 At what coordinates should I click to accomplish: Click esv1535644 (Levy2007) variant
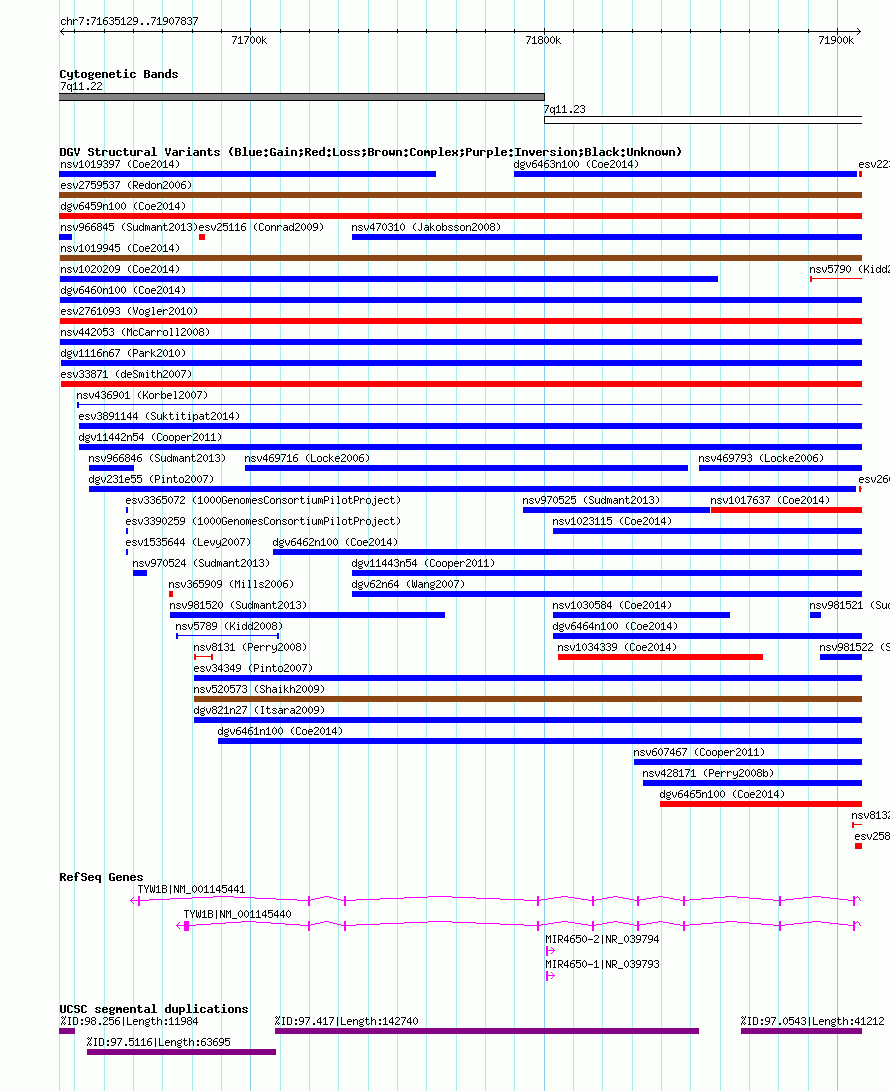(x=127, y=552)
